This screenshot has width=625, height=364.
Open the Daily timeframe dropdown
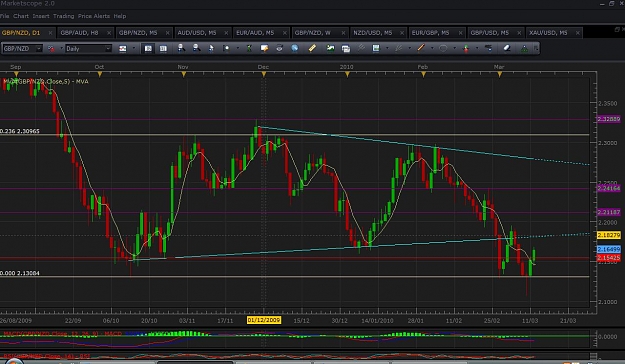tap(108, 49)
